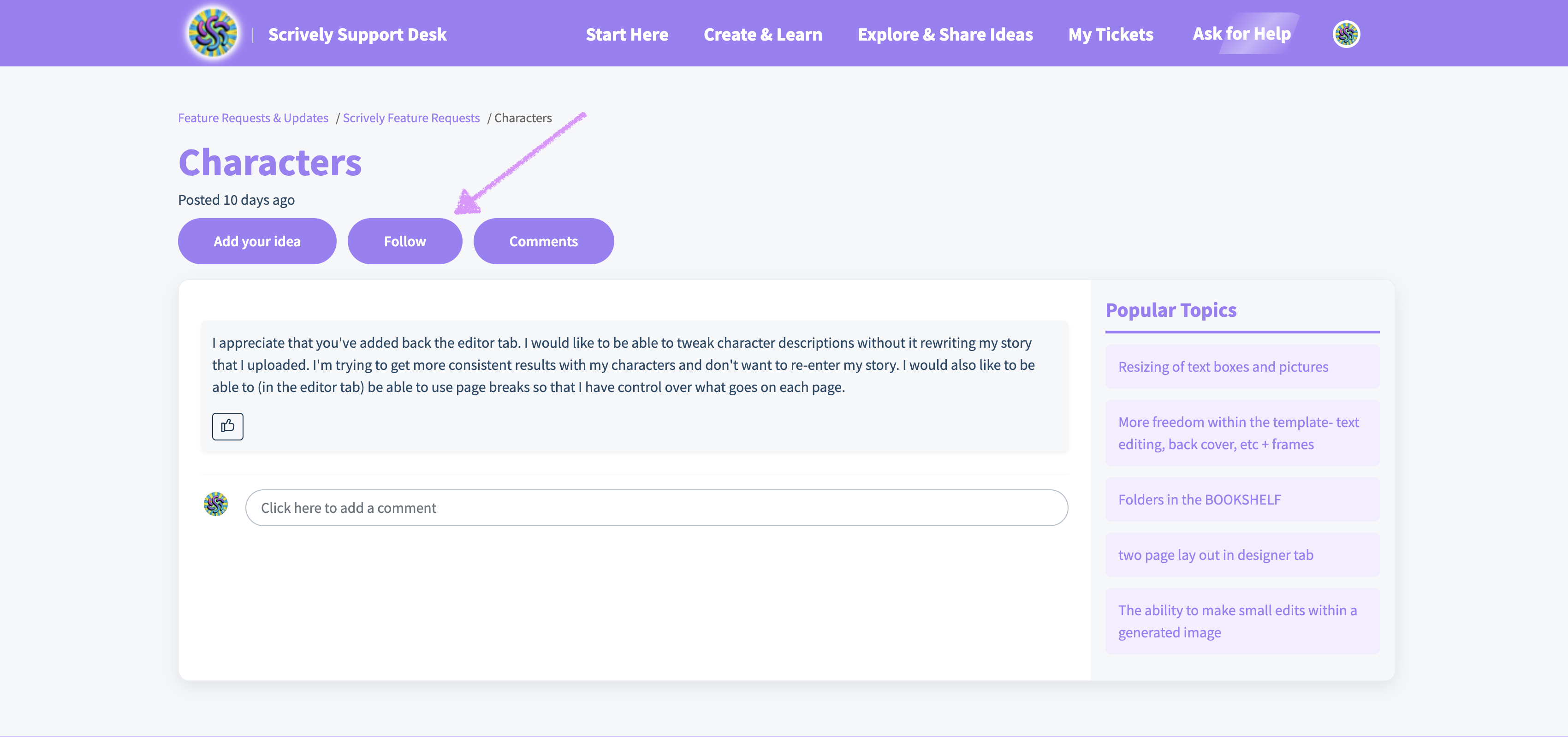Click the Ask for Help button

[1241, 34]
